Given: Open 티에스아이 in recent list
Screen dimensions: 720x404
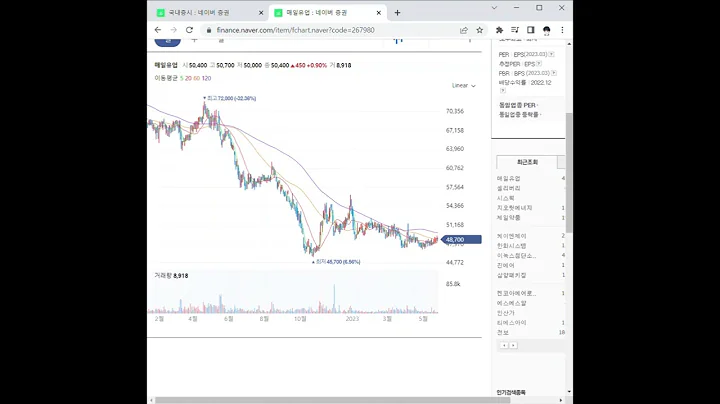Looking at the screenshot, I should (512, 323).
